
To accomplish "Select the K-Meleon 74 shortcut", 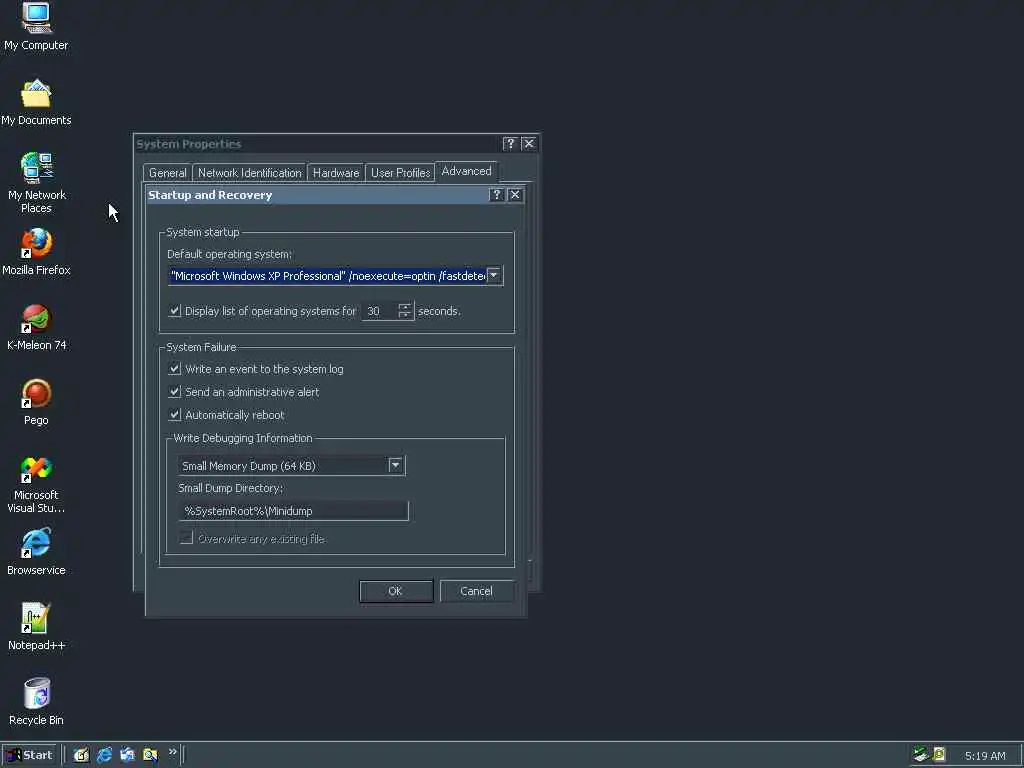I will point(37,327).
